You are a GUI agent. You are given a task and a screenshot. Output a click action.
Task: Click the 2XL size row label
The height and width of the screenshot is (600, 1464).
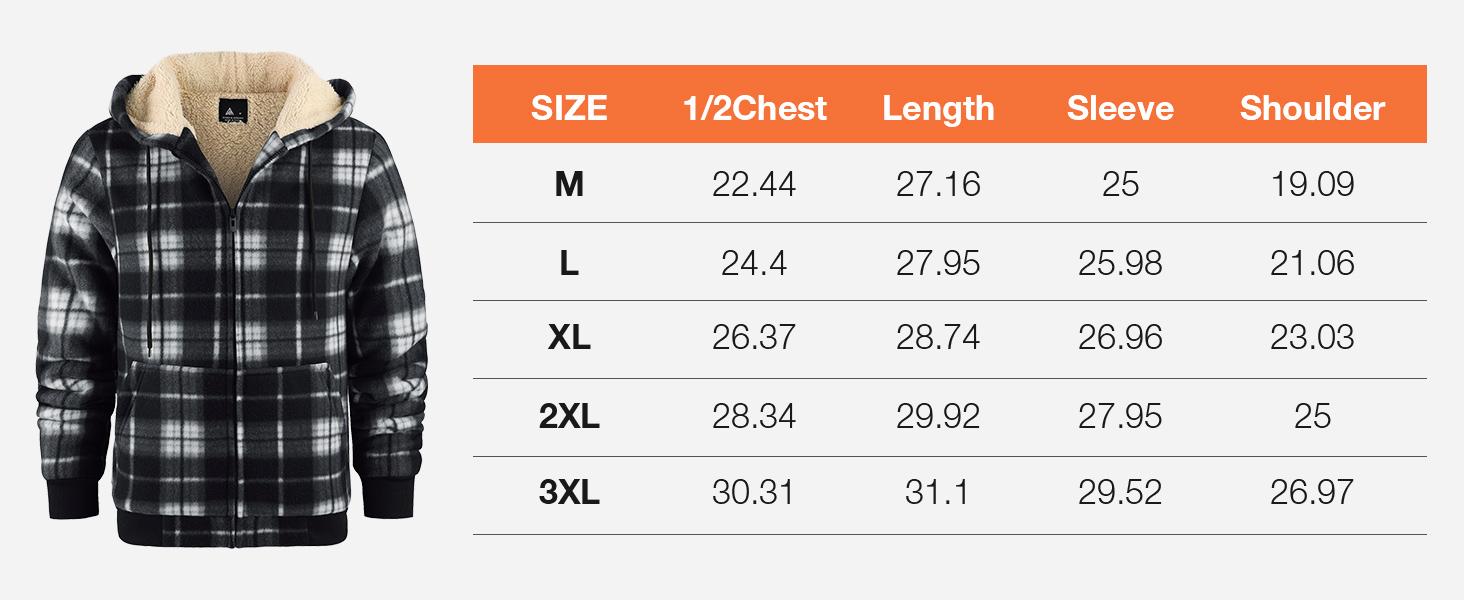coord(569,416)
